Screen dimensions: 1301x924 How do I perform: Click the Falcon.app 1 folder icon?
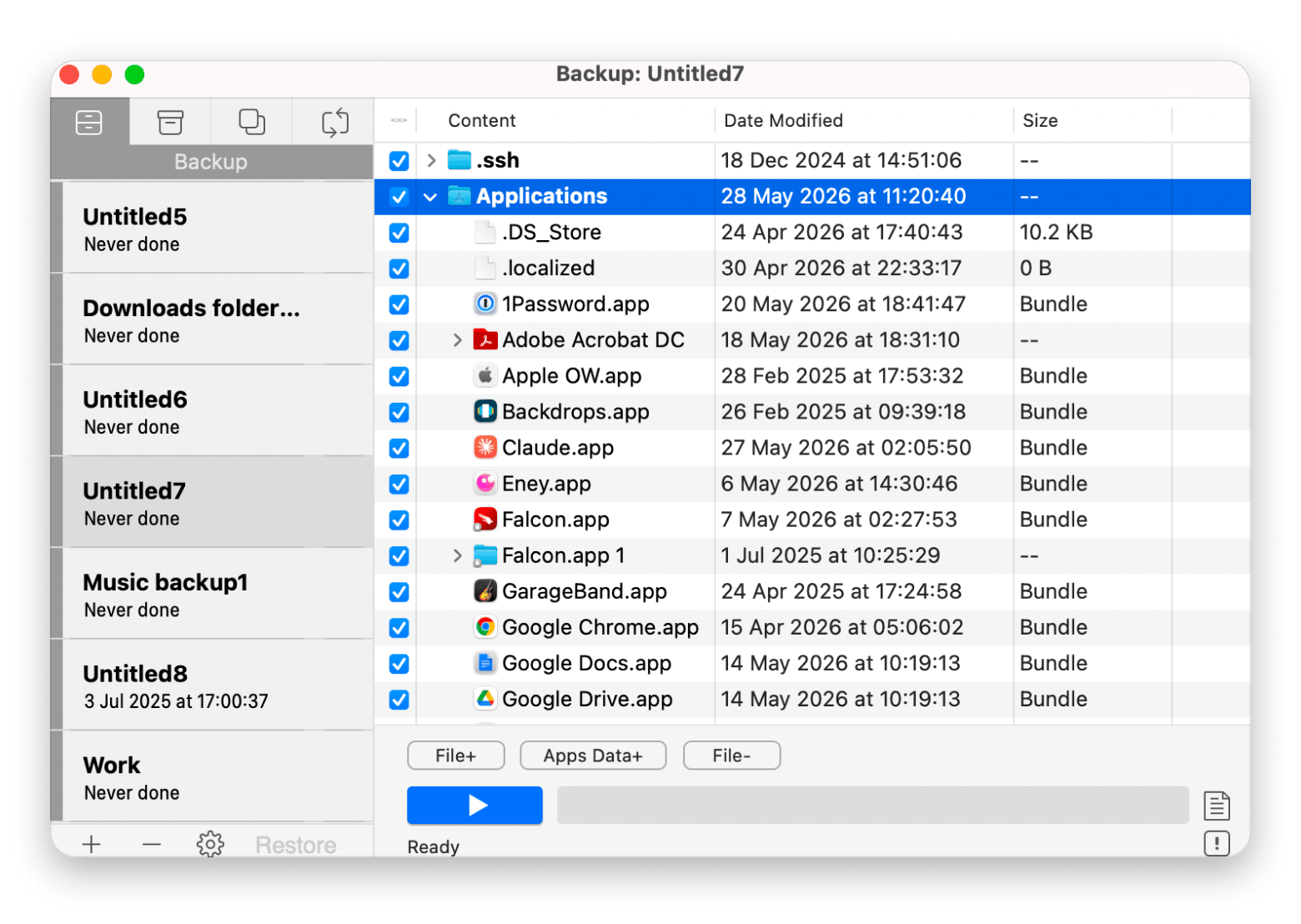click(x=485, y=555)
